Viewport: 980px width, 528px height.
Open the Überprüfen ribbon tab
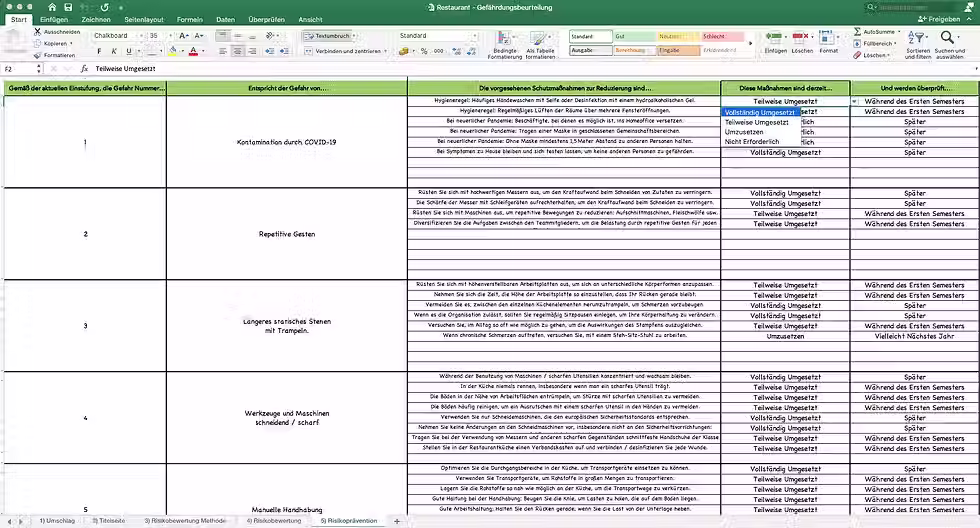(x=266, y=19)
